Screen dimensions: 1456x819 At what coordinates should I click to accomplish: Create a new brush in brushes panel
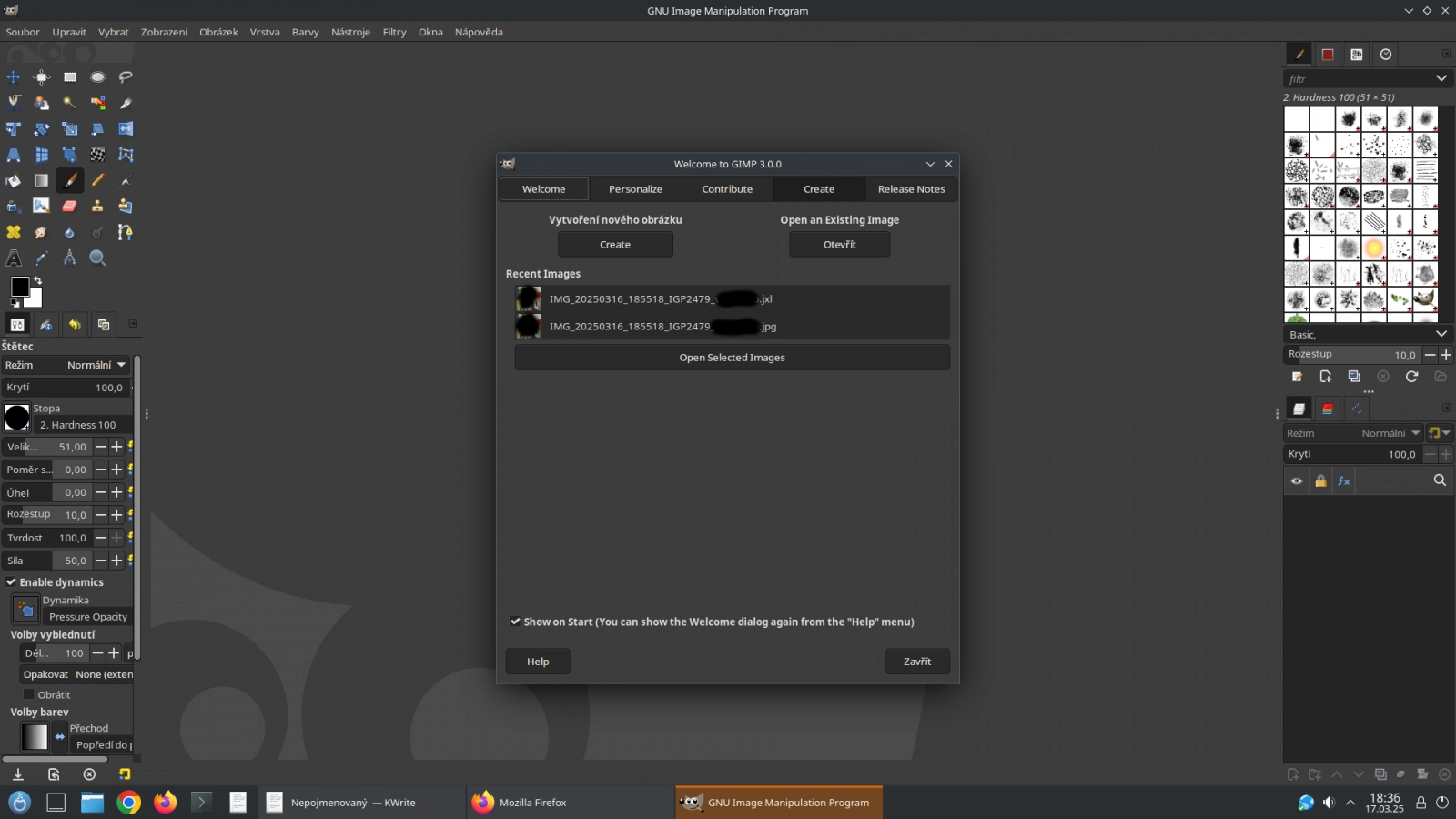click(1325, 377)
